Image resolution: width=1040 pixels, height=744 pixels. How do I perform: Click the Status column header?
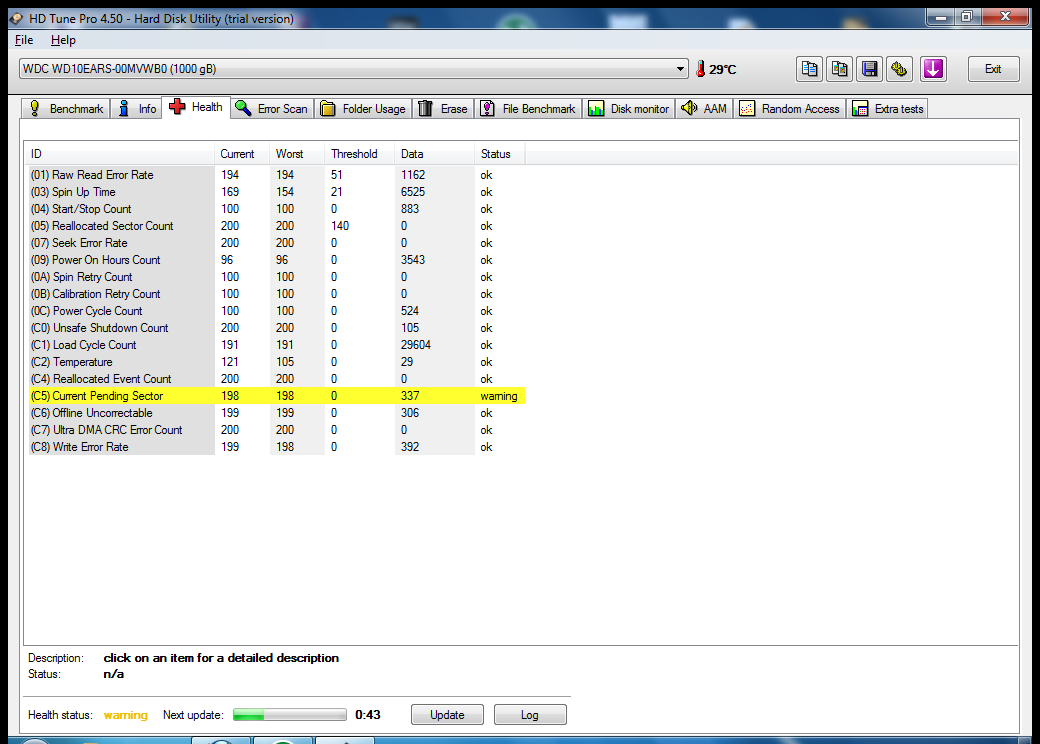[x=499, y=154]
